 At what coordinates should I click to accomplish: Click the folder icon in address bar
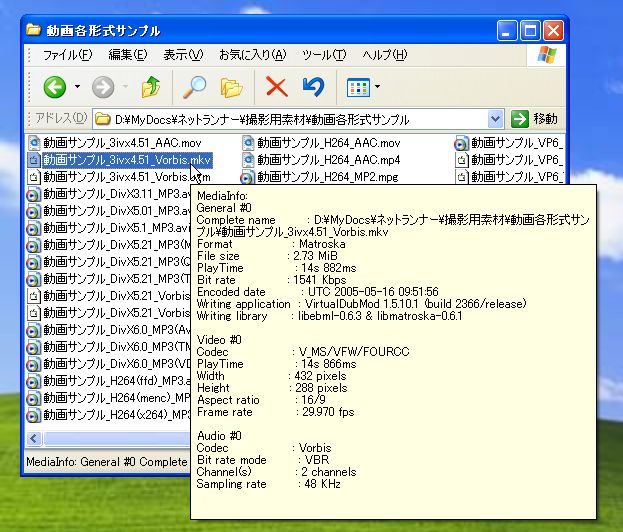(103, 119)
